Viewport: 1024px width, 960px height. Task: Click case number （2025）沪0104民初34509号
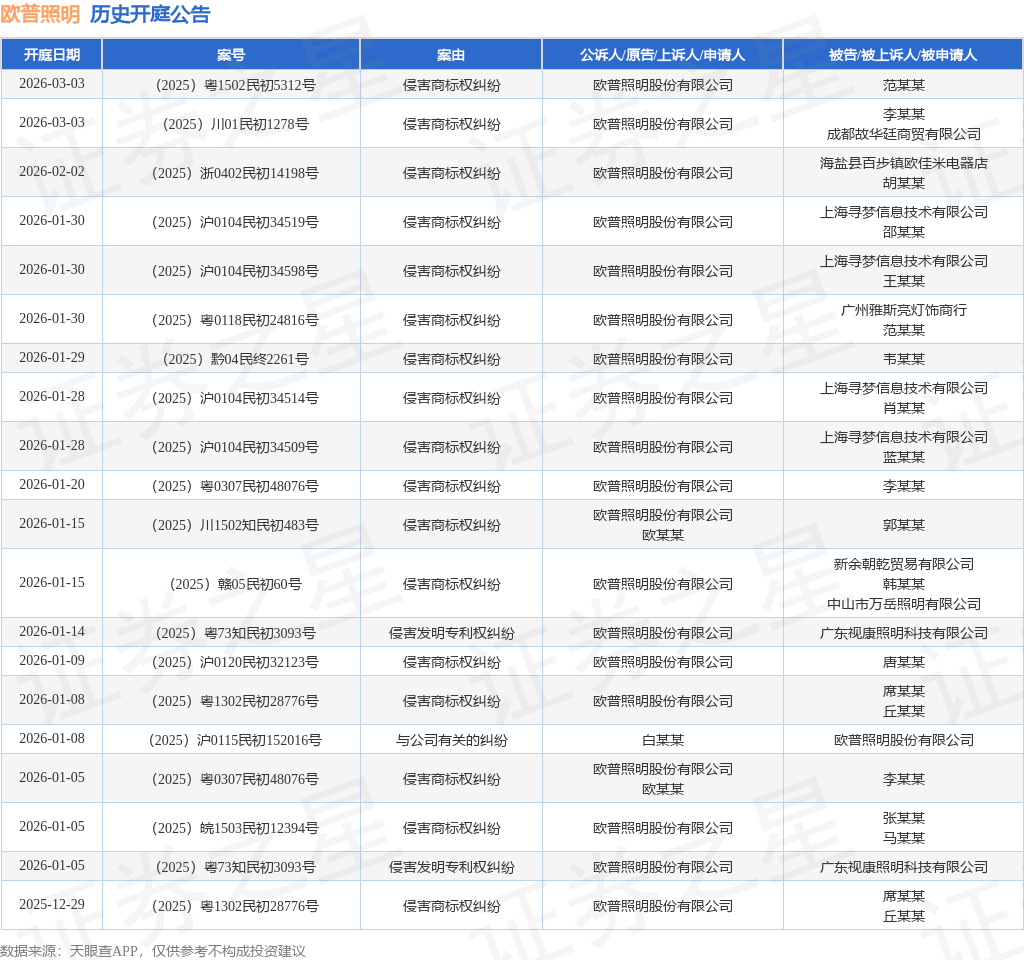(236, 447)
